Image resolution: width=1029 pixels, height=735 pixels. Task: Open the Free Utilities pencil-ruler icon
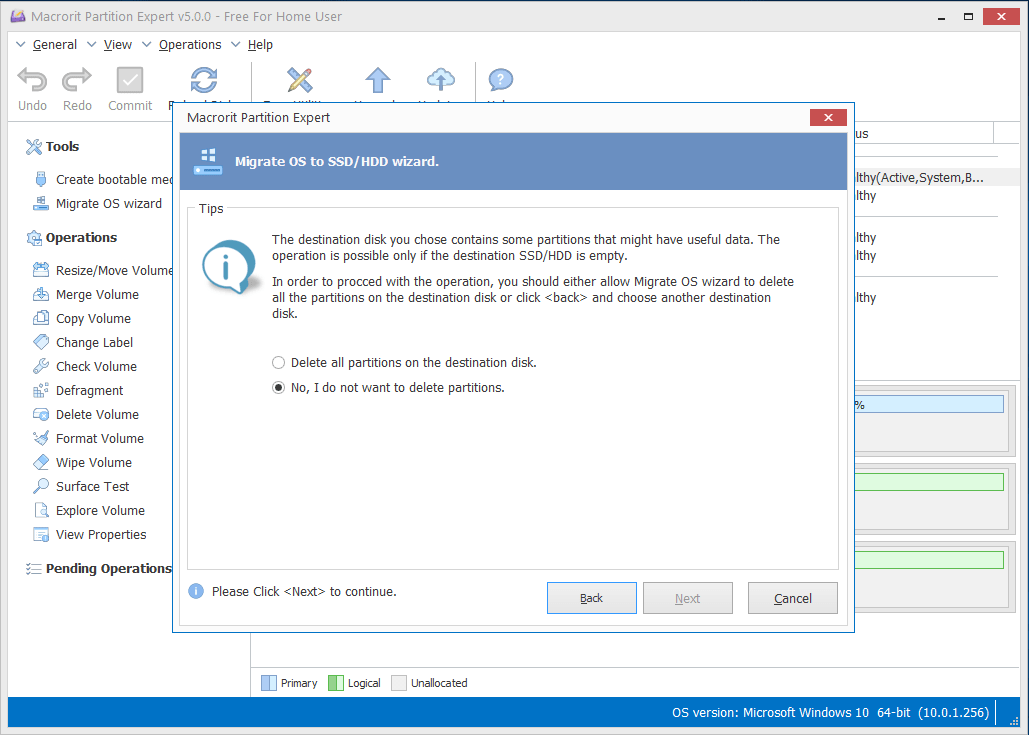pyautogui.click(x=300, y=80)
